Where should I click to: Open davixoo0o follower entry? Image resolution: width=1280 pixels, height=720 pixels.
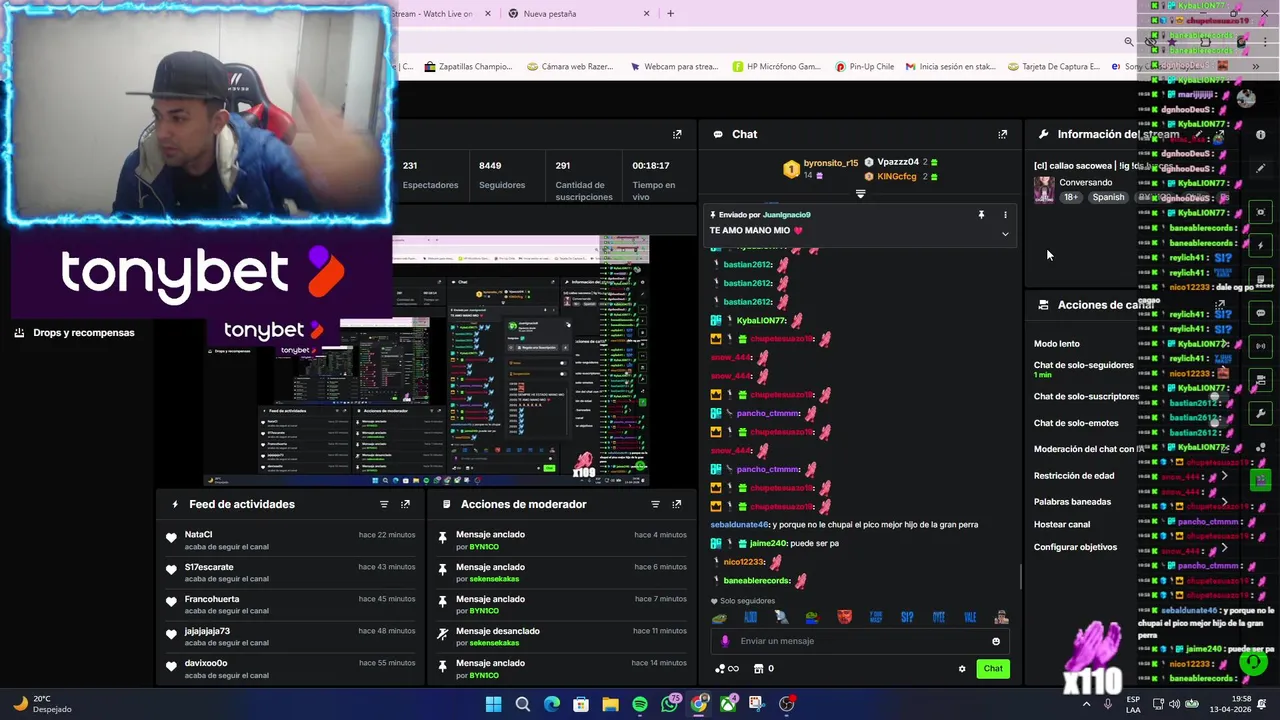coord(290,668)
